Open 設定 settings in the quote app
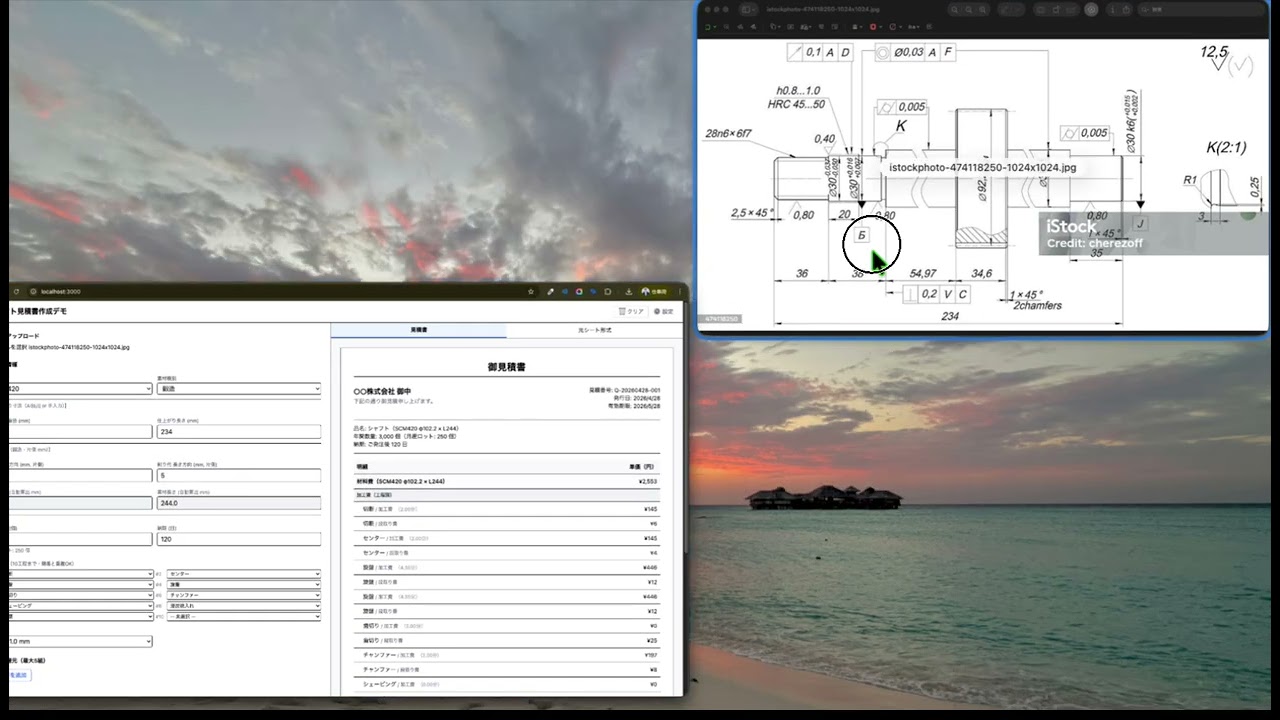1280x720 pixels. pos(664,311)
